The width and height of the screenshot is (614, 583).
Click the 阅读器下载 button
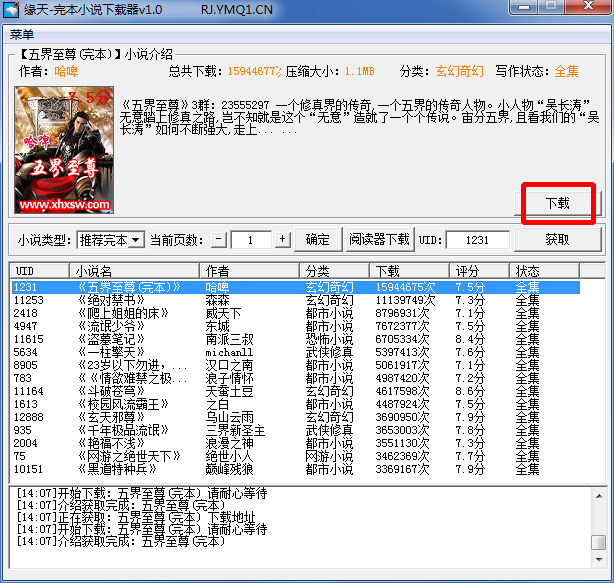379,240
